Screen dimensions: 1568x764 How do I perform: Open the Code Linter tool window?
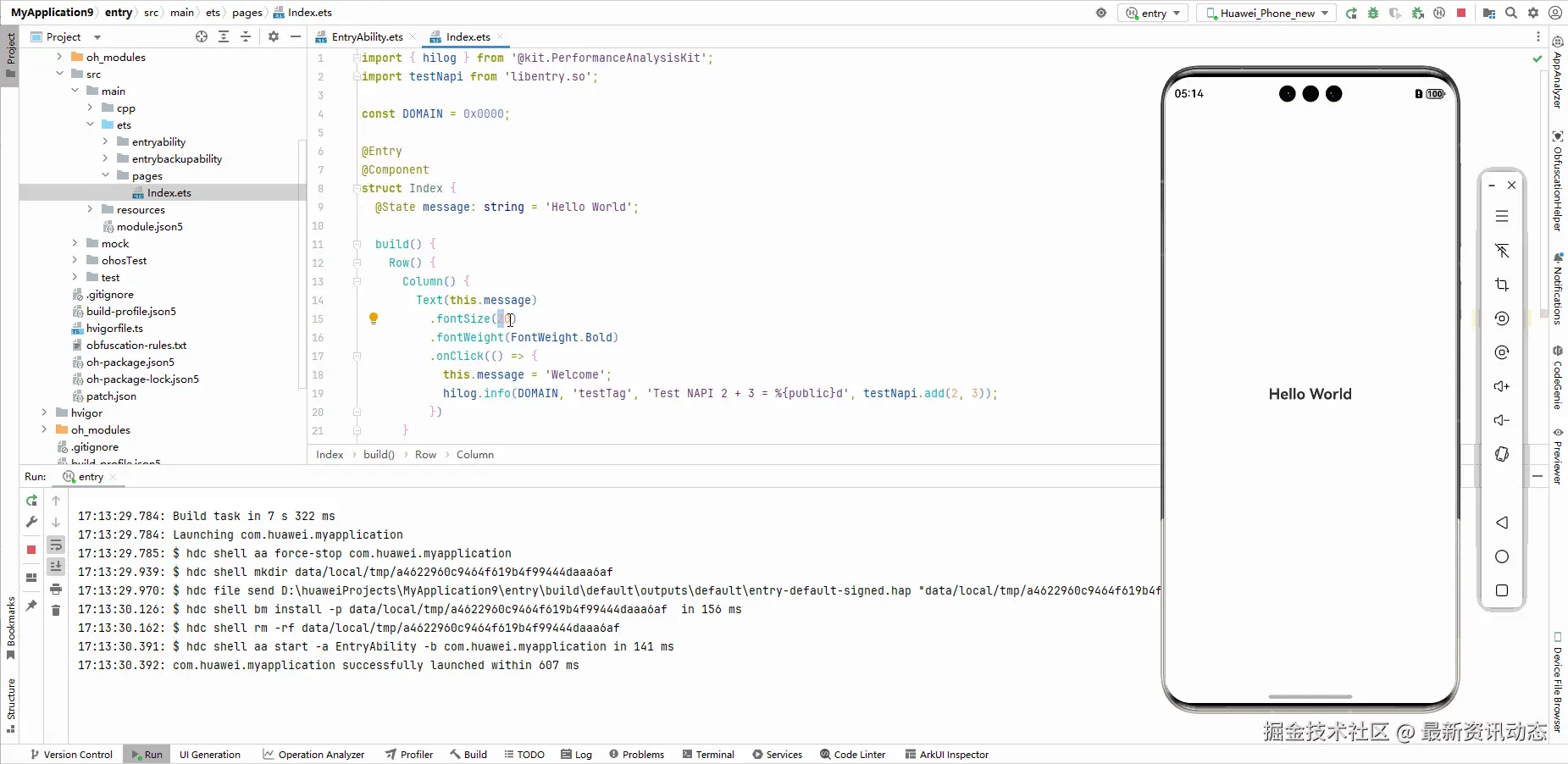tap(852, 754)
